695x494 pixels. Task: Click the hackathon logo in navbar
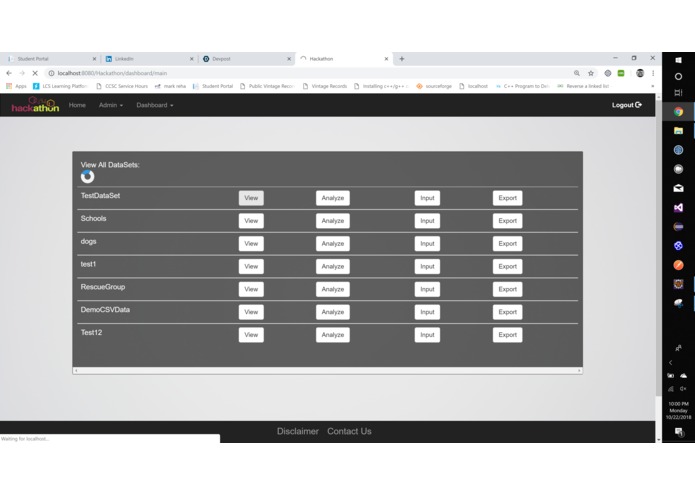coord(35,105)
